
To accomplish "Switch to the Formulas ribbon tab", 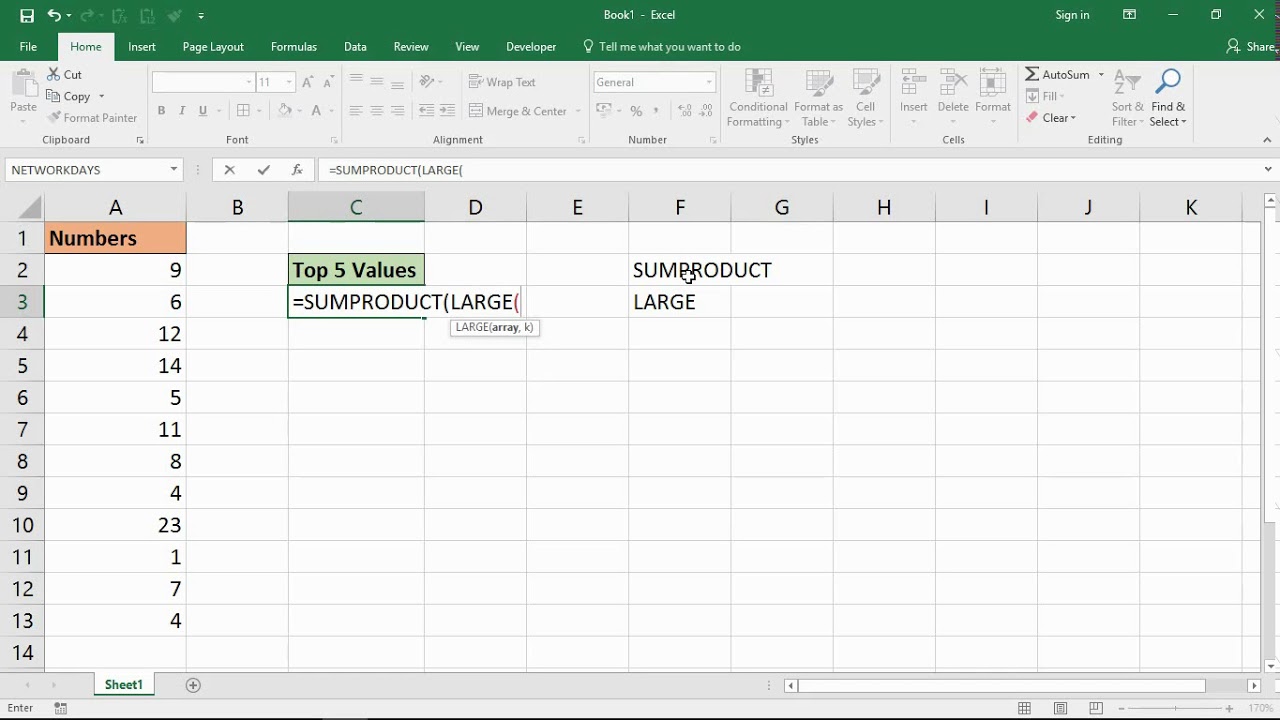I will (293, 46).
